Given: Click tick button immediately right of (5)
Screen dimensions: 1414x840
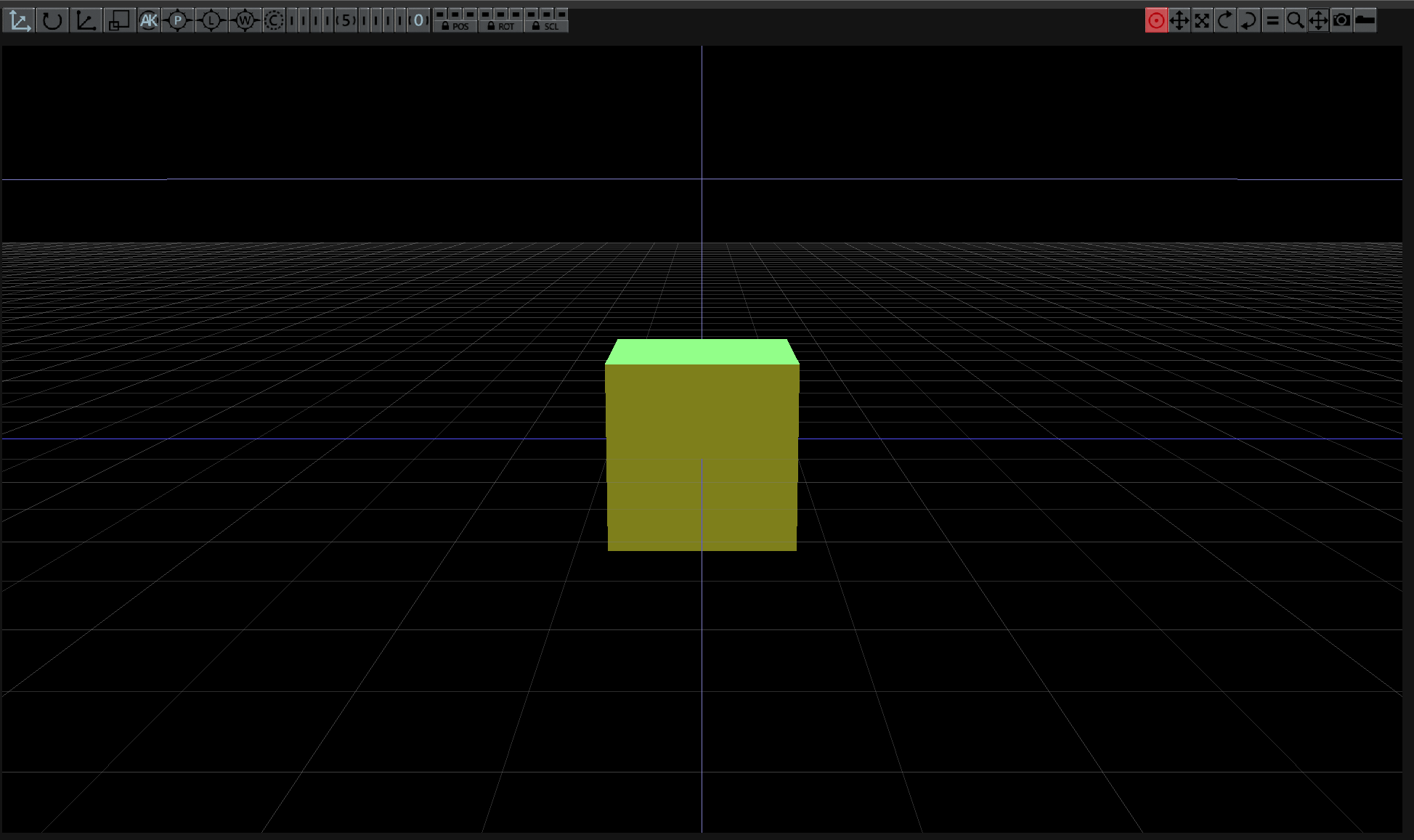Looking at the screenshot, I should coord(364,20).
